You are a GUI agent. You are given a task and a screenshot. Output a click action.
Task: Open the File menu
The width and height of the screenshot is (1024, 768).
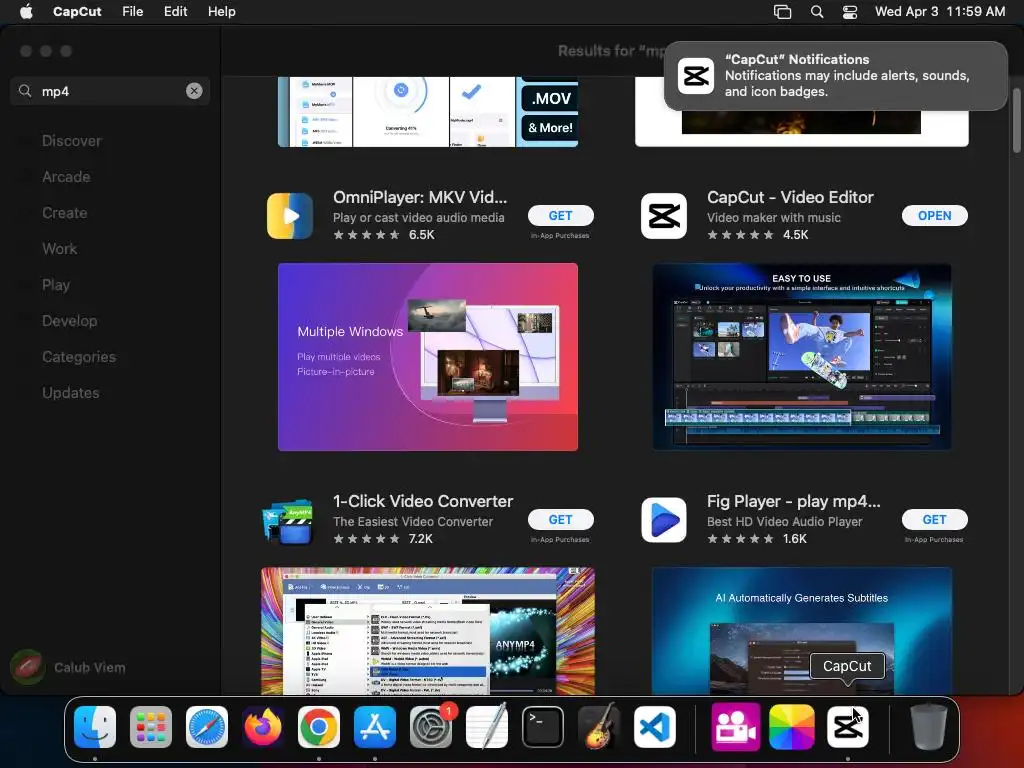(x=133, y=12)
